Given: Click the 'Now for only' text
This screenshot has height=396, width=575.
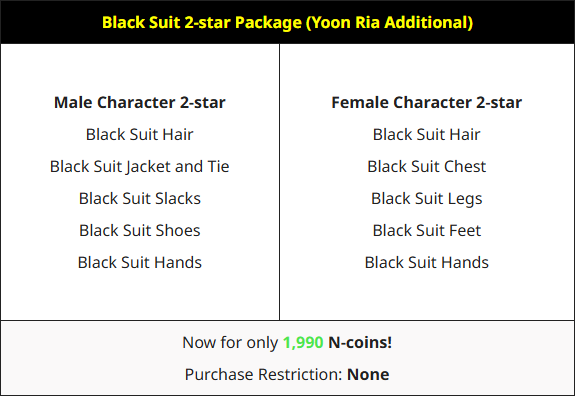Looking at the screenshot, I should coord(230,343).
